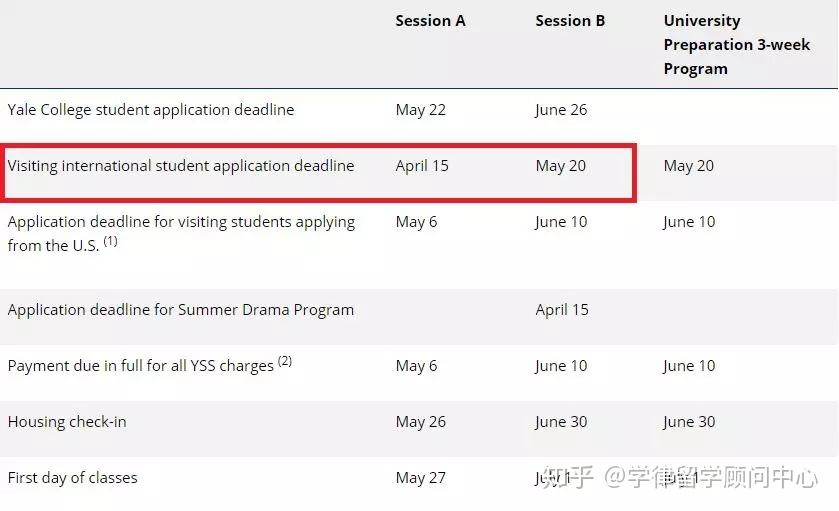
Task: Click May 26 housing check-in date
Action: point(421,422)
